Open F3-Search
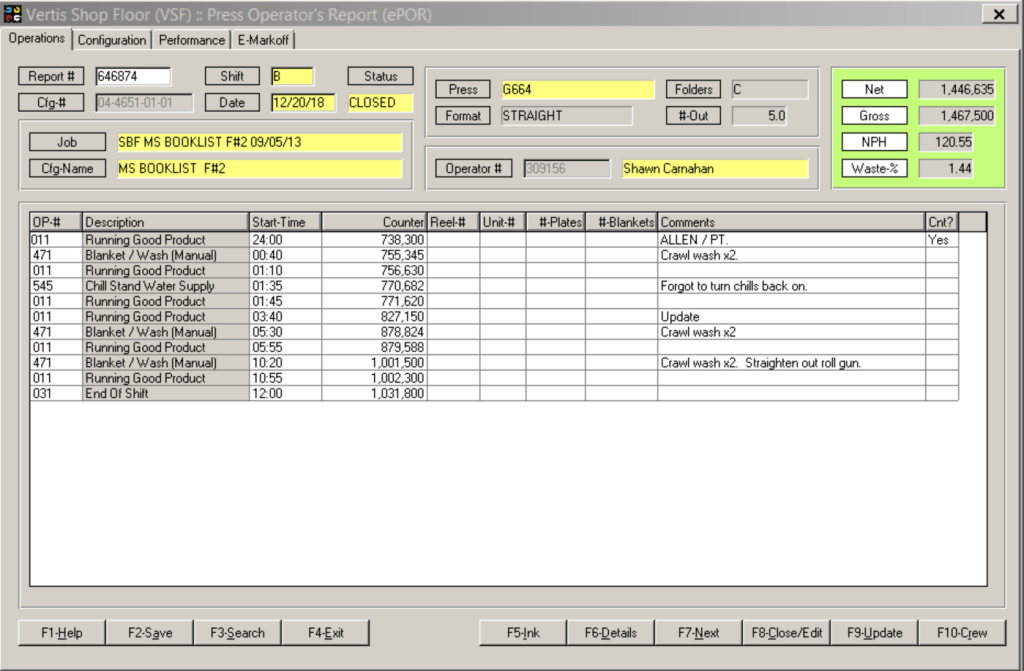The height and width of the screenshot is (671, 1024). [x=237, y=633]
